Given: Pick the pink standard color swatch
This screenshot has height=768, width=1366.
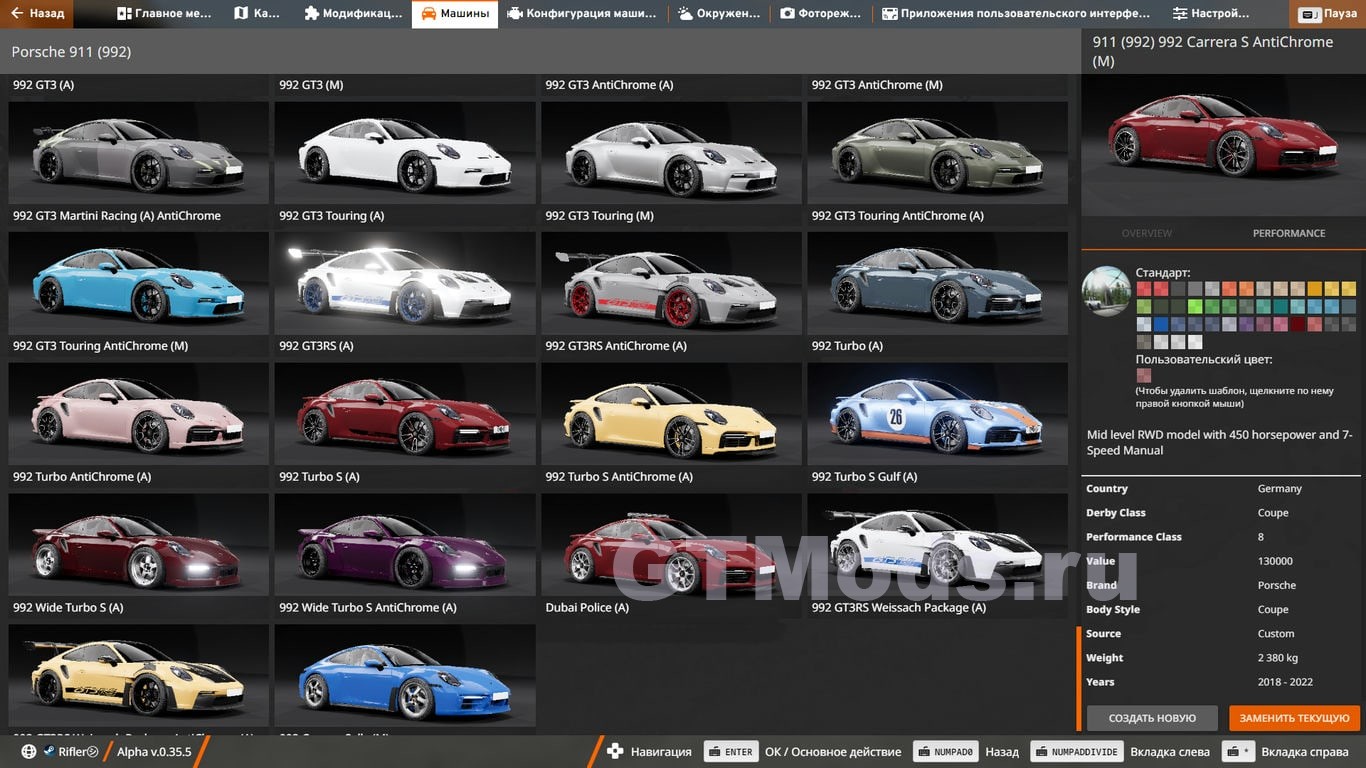Looking at the screenshot, I should click(1281, 324).
